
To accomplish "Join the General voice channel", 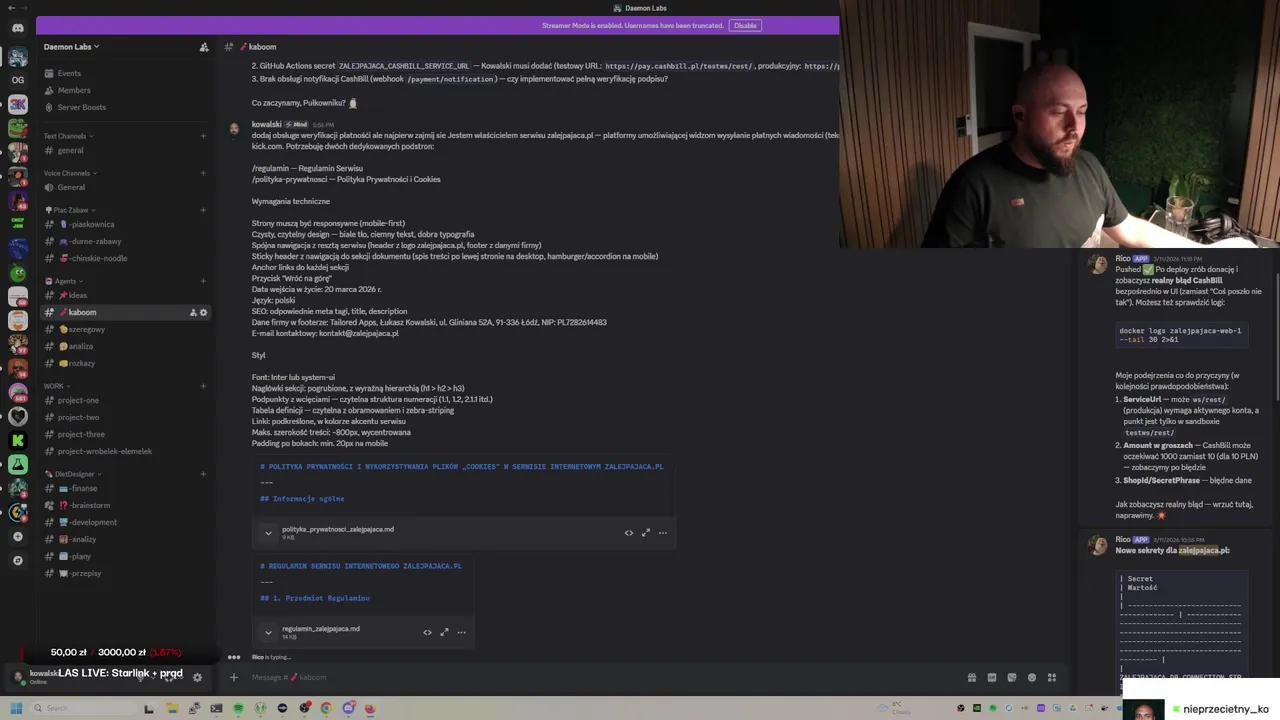I will click(124, 187).
